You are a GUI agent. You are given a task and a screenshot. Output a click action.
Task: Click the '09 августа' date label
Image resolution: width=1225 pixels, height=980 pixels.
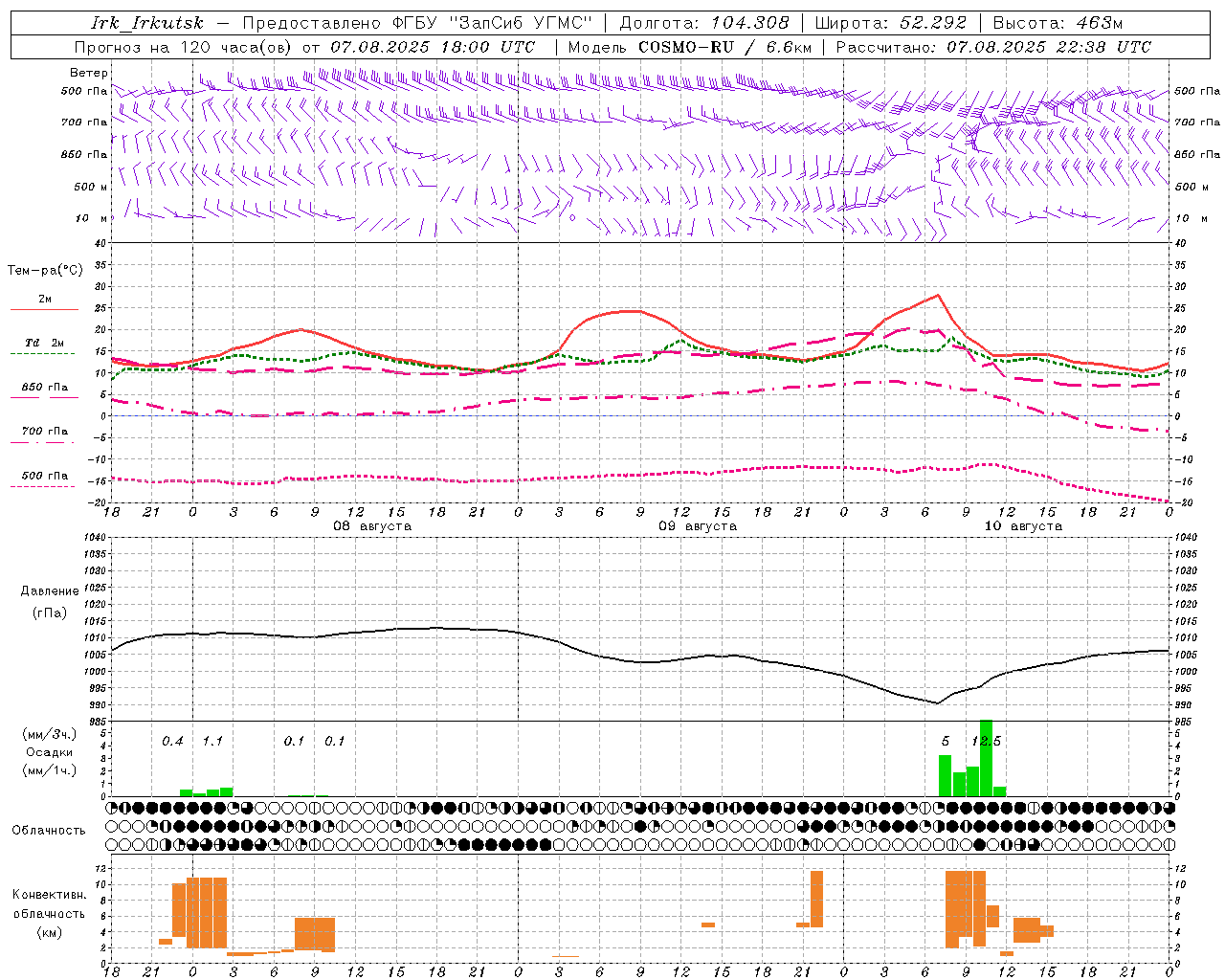tap(698, 526)
